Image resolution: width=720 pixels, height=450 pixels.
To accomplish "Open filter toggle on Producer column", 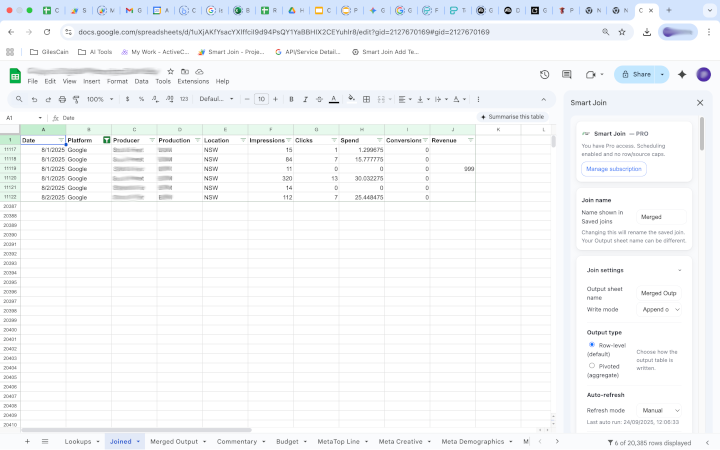I will click(x=152, y=140).
